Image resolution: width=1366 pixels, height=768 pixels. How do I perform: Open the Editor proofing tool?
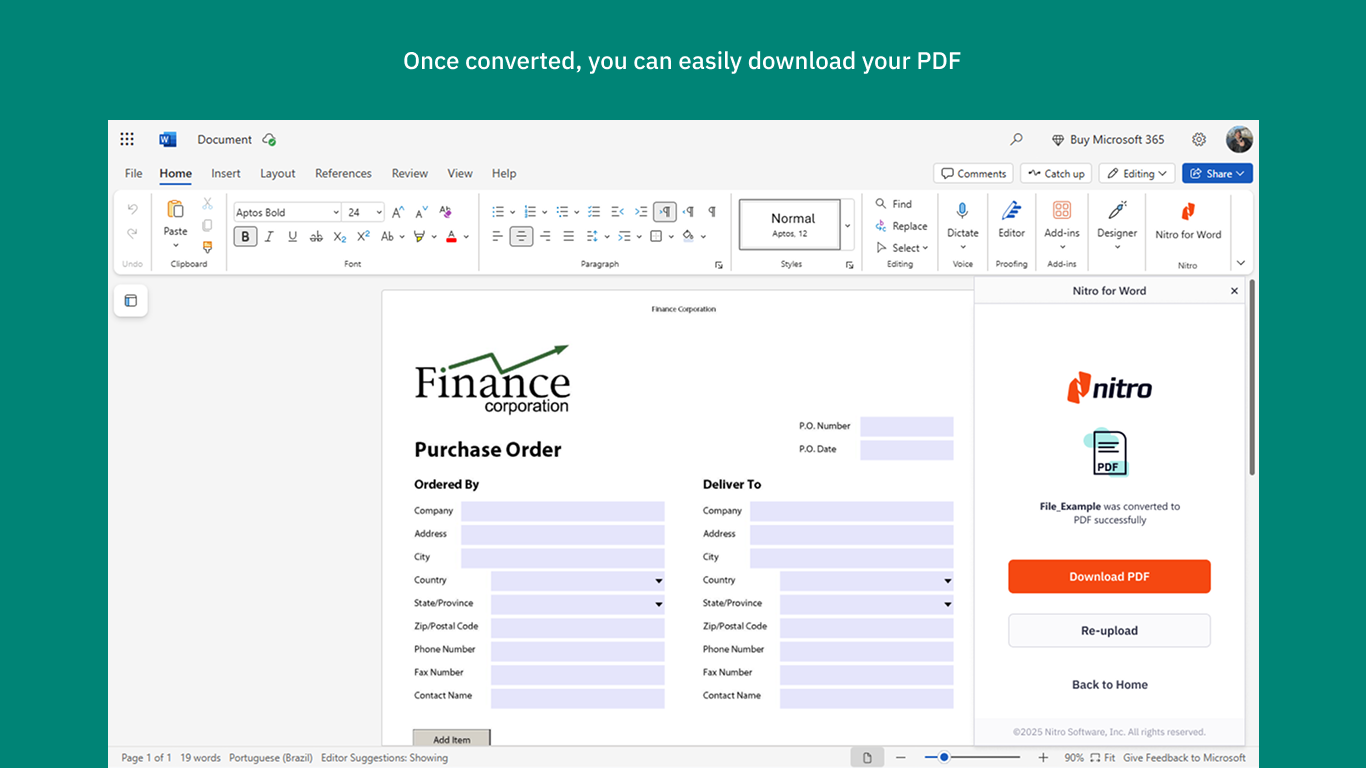(1011, 210)
